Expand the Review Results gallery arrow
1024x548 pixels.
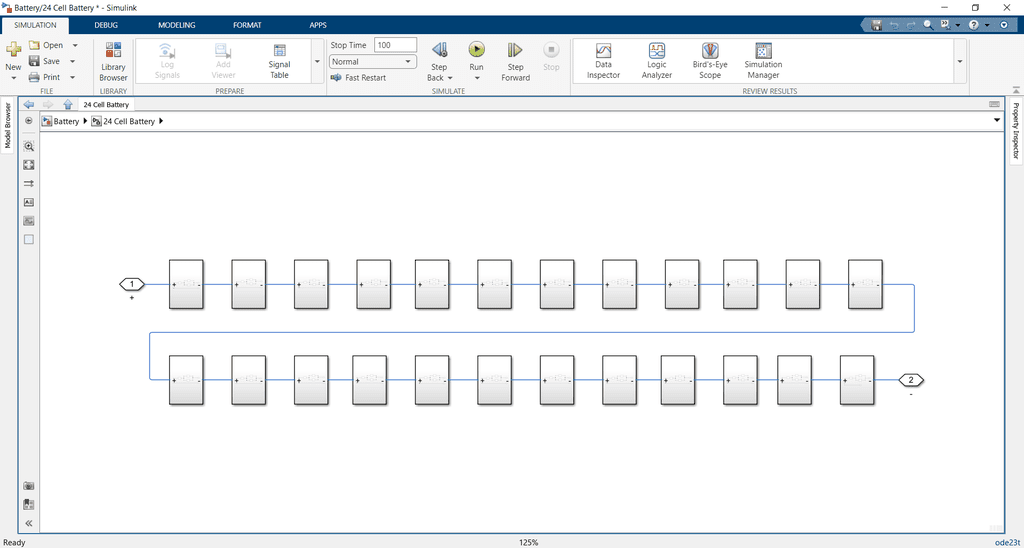[x=960, y=61]
